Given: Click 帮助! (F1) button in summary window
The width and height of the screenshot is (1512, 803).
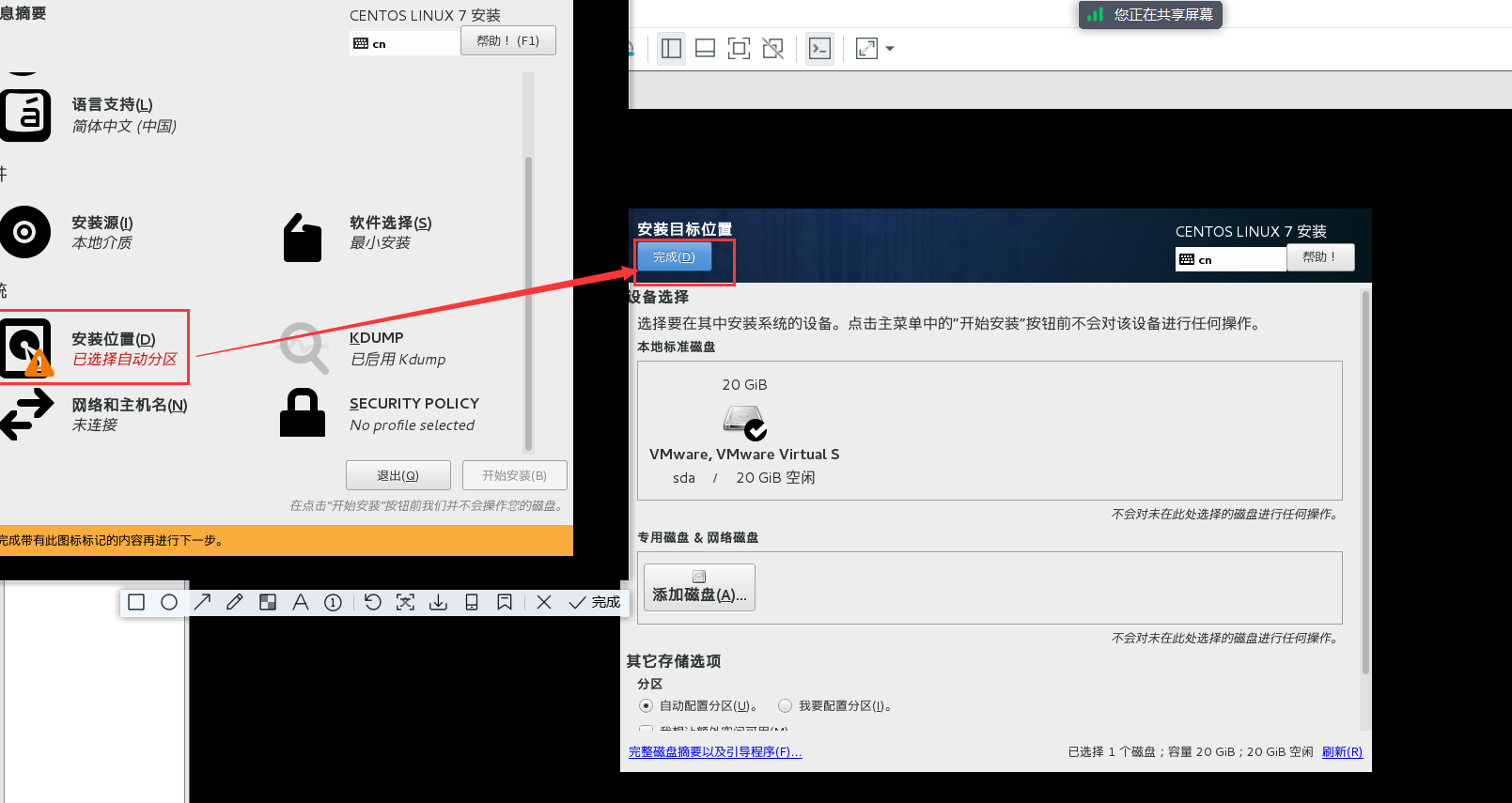Looking at the screenshot, I should (508, 40).
